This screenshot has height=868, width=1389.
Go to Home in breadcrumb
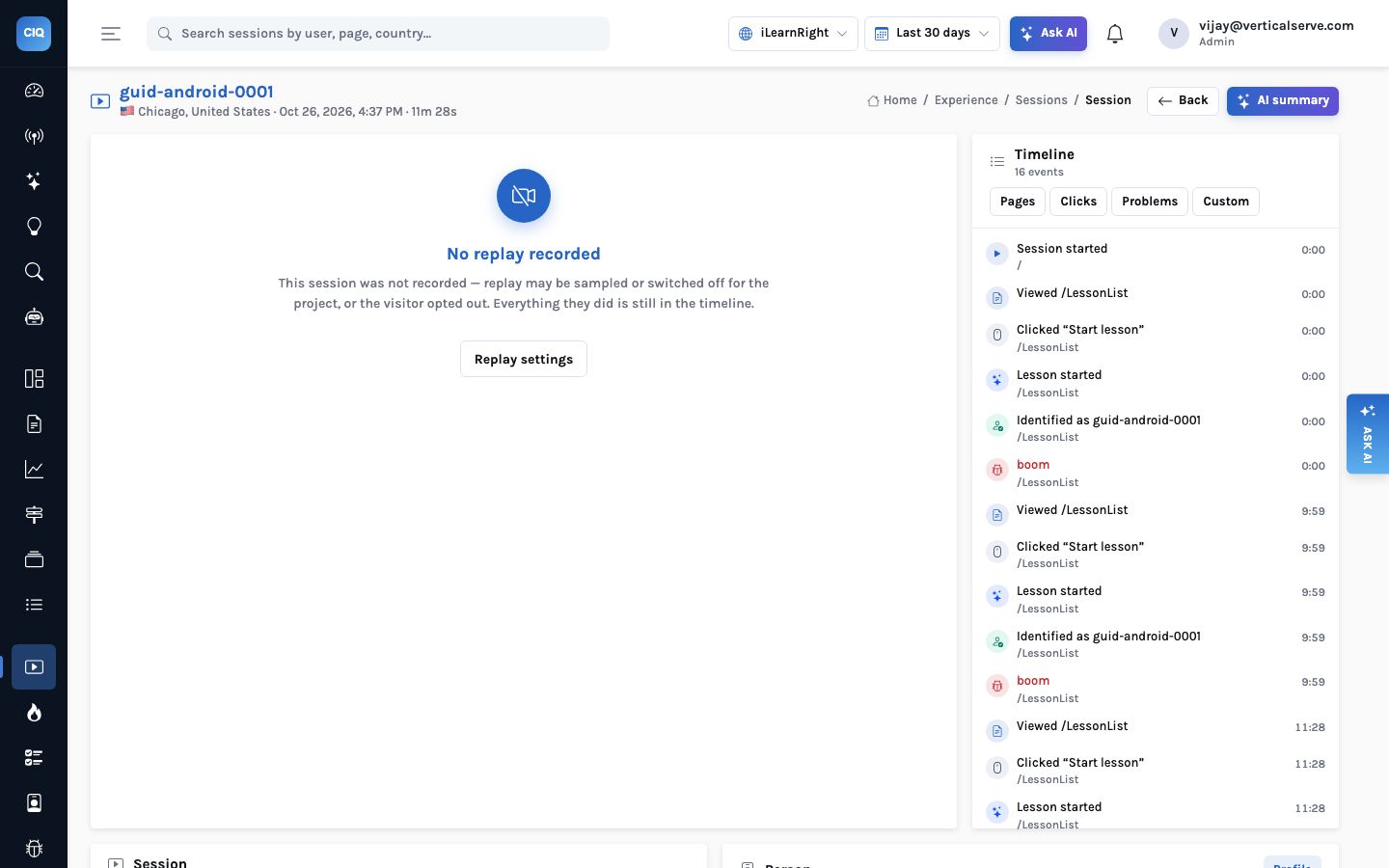click(892, 100)
